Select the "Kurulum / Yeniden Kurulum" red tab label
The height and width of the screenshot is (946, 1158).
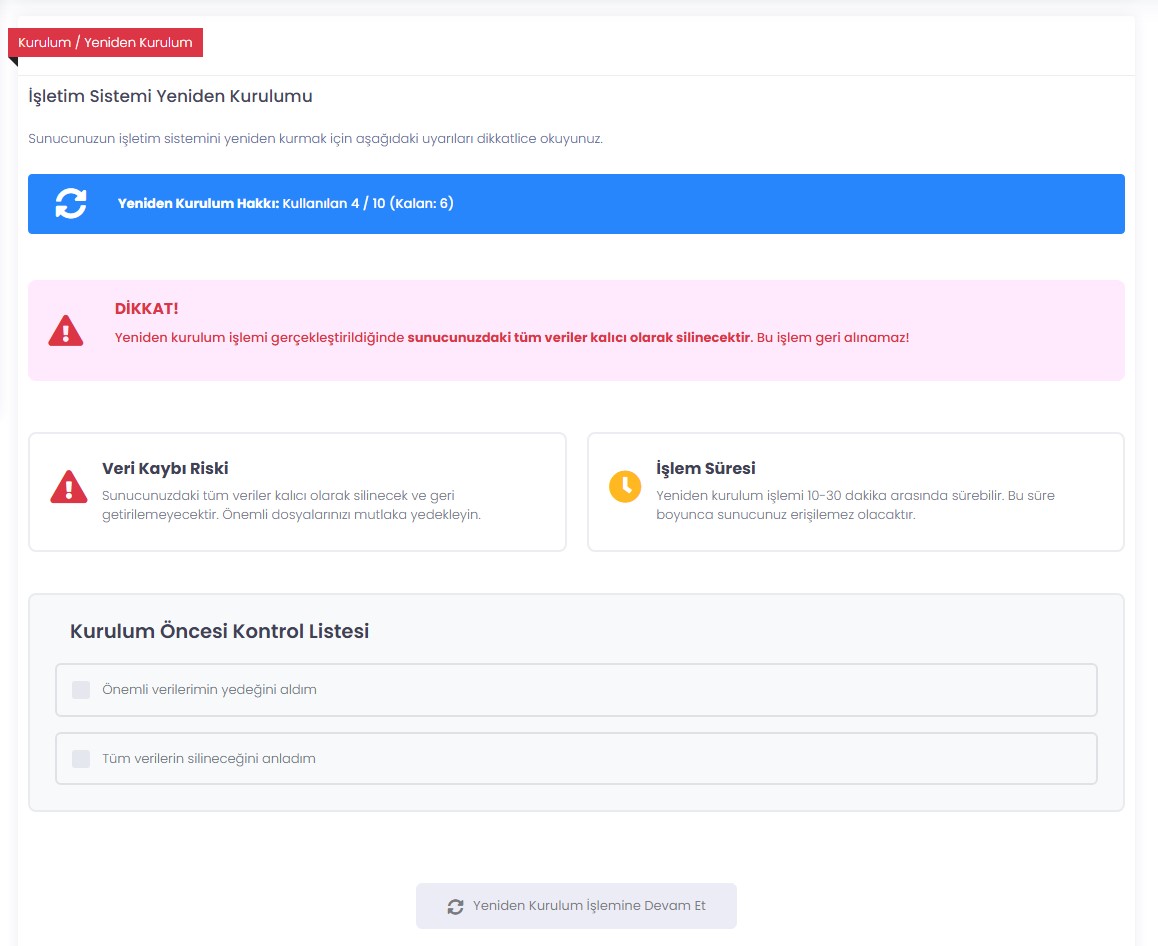click(106, 42)
